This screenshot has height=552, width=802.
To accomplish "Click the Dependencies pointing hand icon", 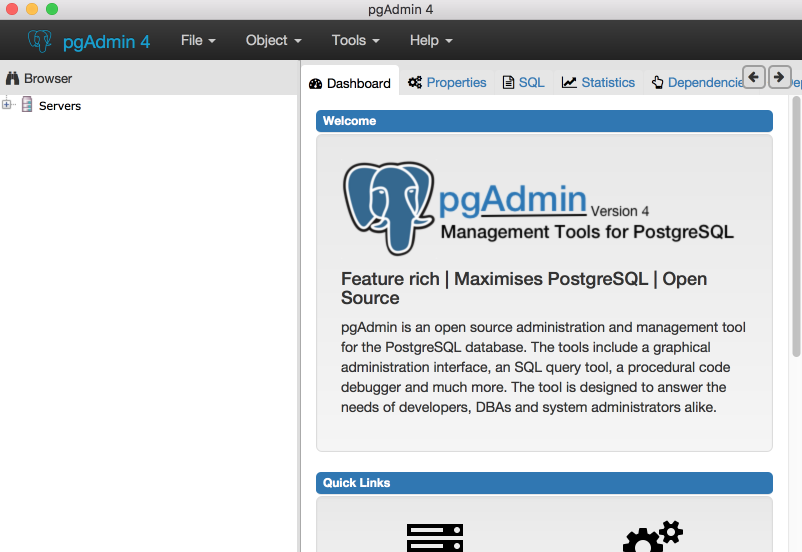I will (657, 82).
